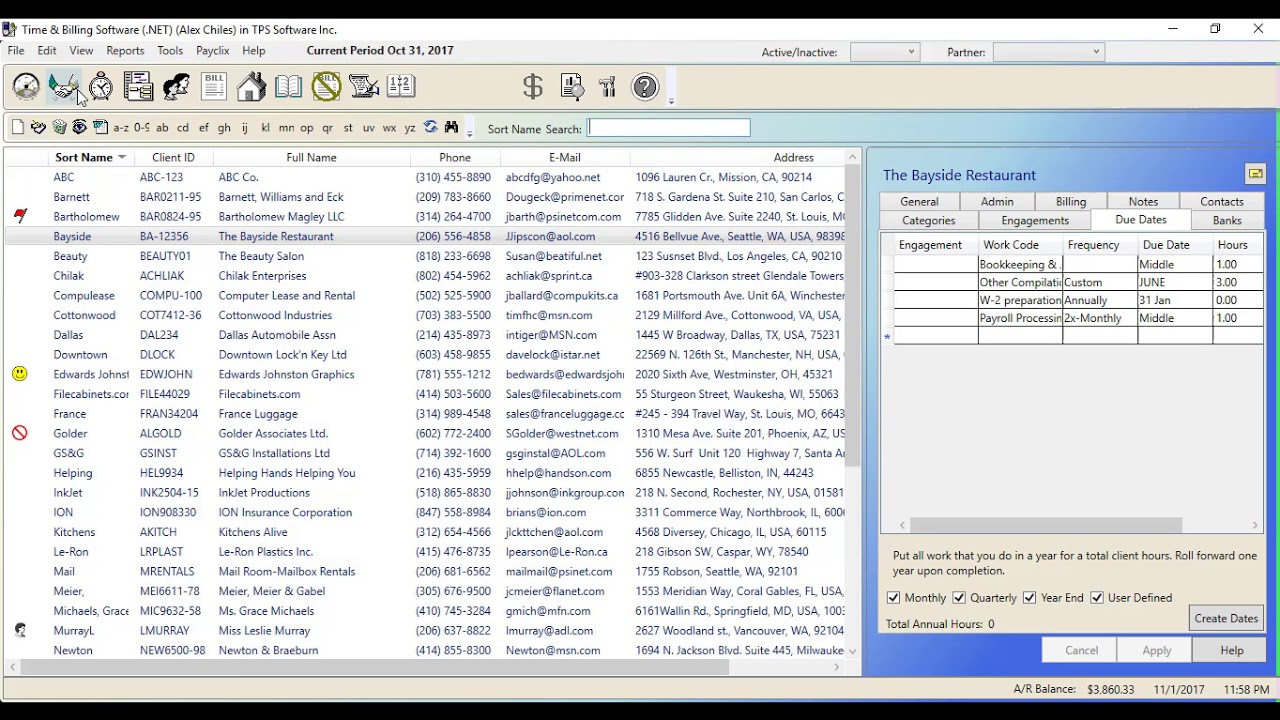Expand main toolbar overflow arrow
Screen dimensions: 1280x720
tap(671, 100)
